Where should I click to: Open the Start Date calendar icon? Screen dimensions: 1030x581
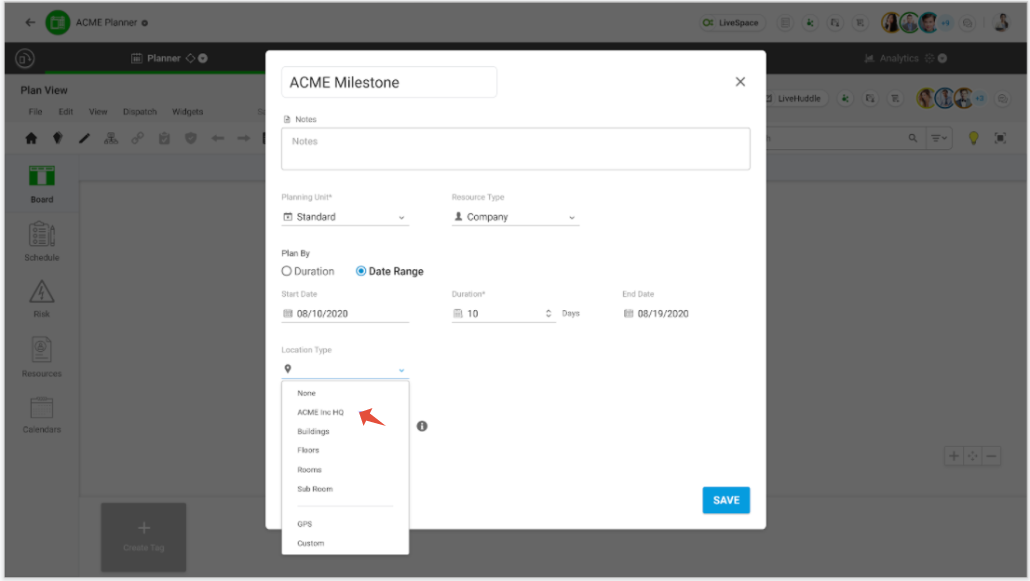point(287,314)
